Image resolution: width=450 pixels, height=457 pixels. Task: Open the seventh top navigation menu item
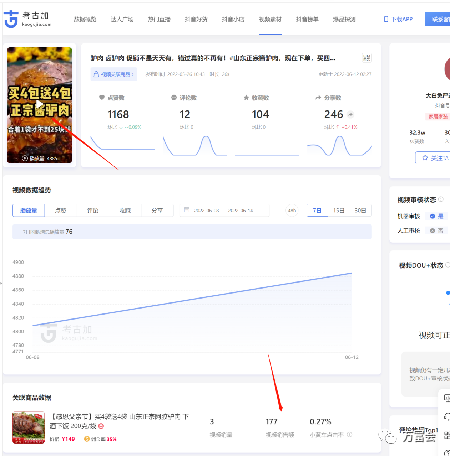(307, 19)
